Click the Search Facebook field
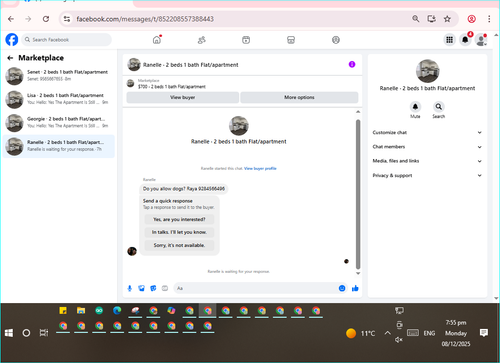The image size is (500, 363). click(x=67, y=40)
